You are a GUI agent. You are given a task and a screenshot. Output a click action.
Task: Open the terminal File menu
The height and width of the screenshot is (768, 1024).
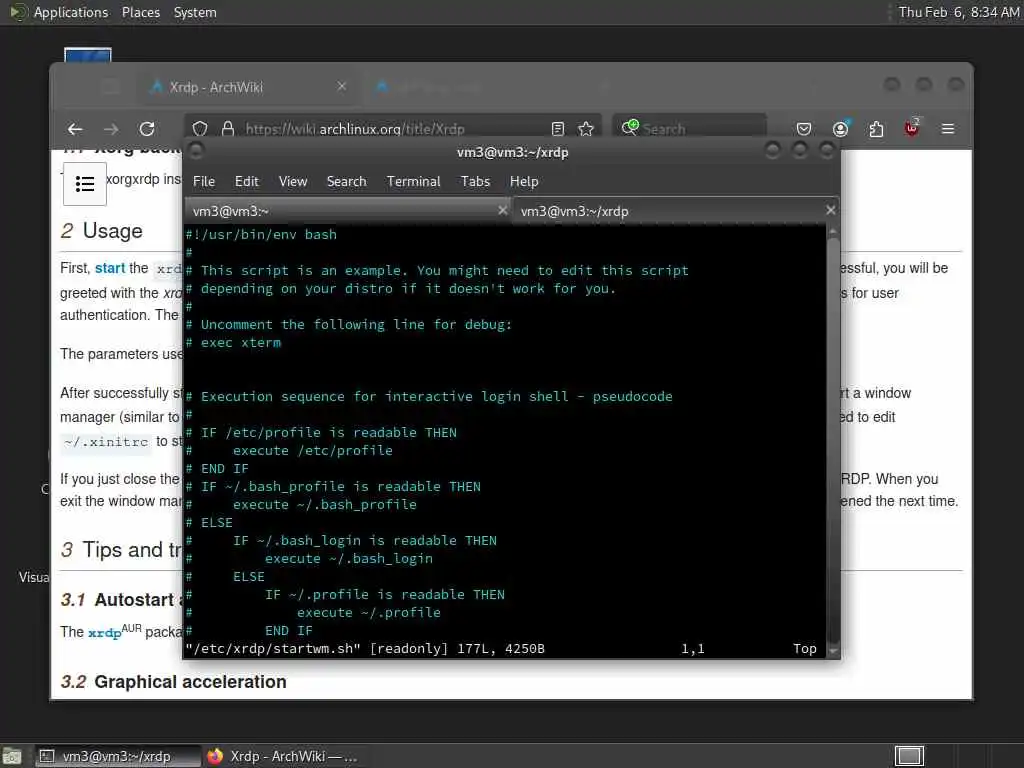[x=204, y=182]
